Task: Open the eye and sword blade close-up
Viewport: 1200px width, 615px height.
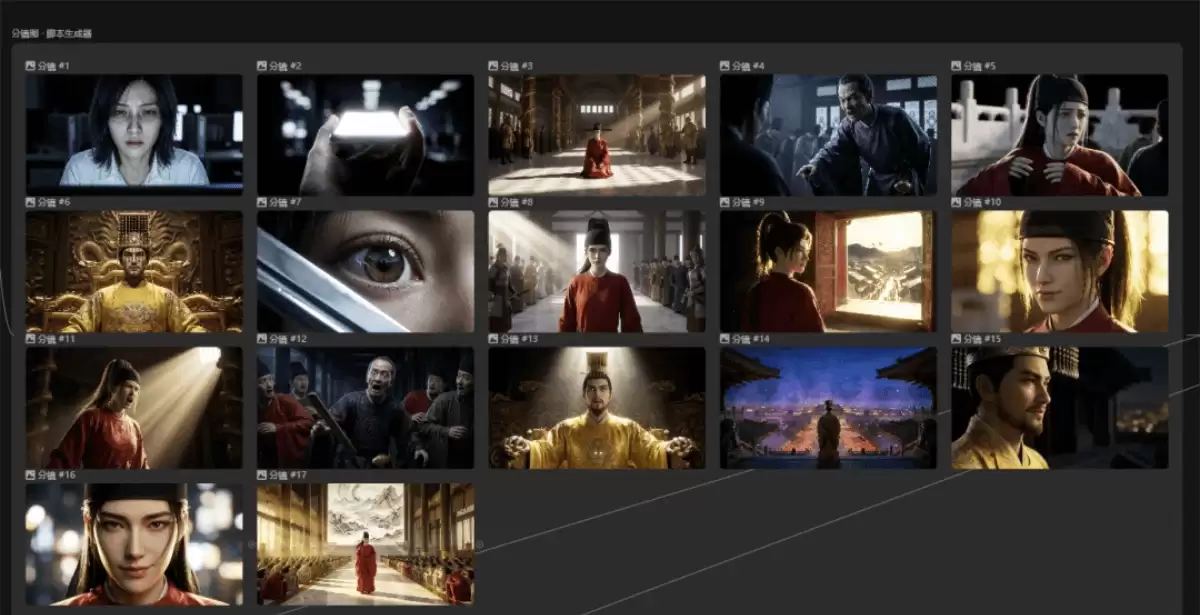Action: coord(365,271)
